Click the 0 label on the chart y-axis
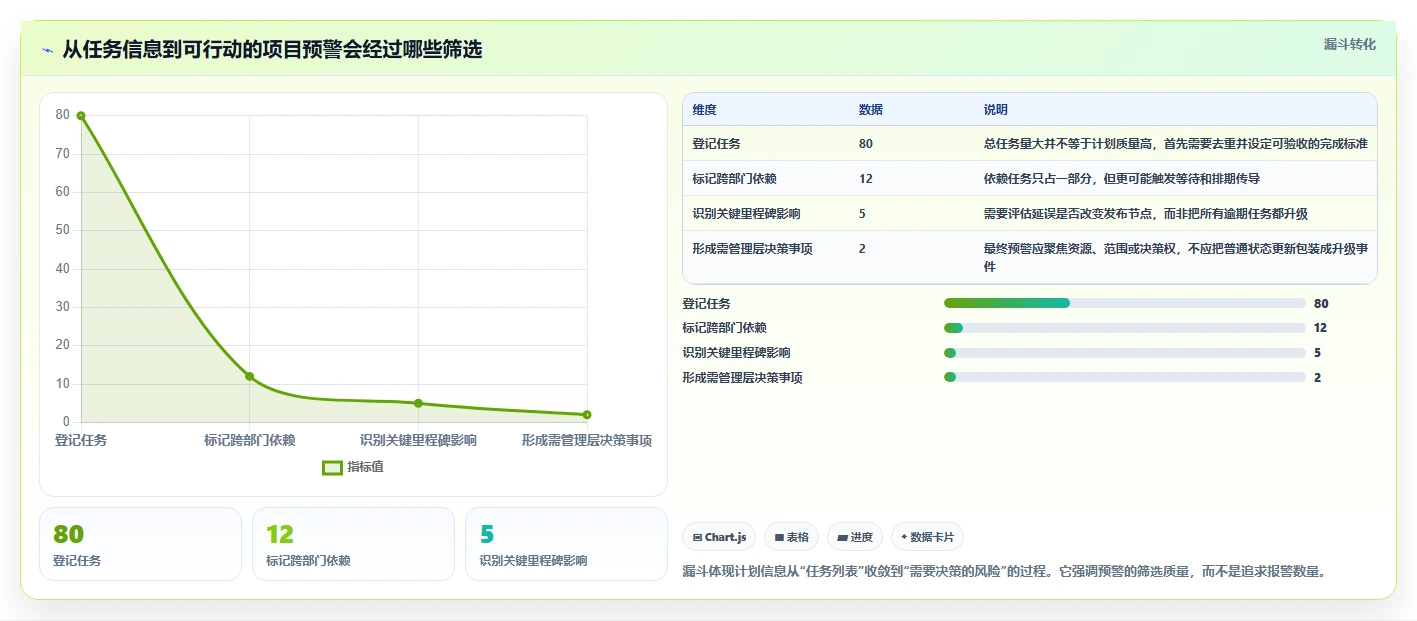 click(66, 422)
